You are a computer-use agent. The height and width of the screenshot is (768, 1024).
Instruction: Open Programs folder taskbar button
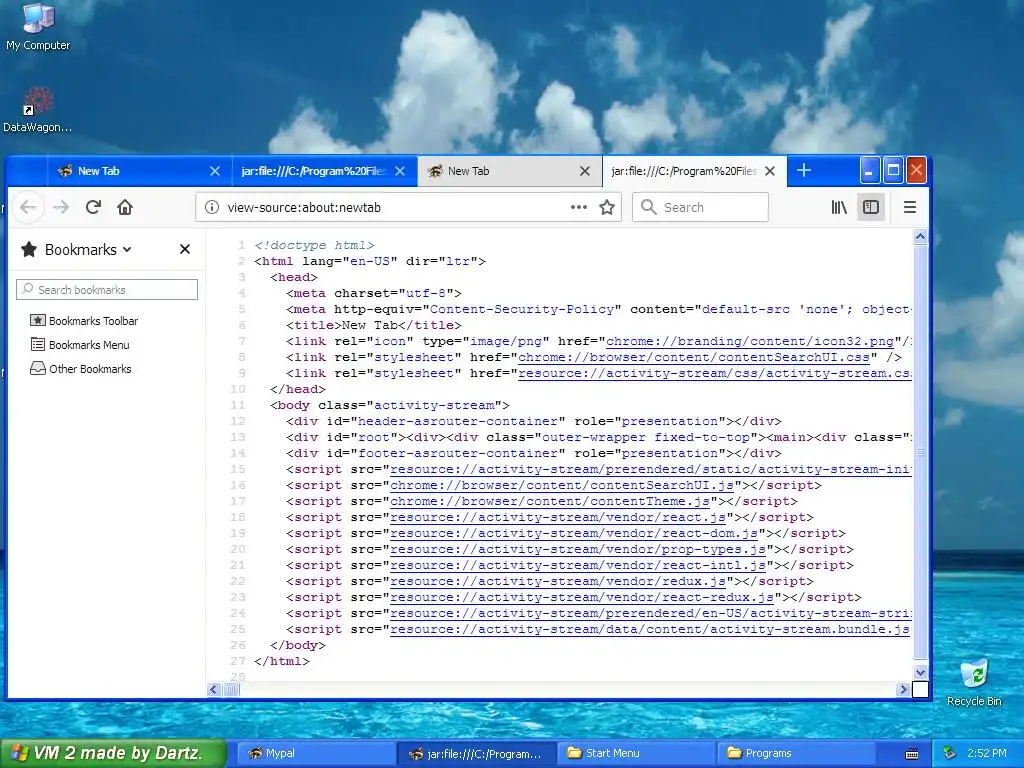click(x=796, y=753)
